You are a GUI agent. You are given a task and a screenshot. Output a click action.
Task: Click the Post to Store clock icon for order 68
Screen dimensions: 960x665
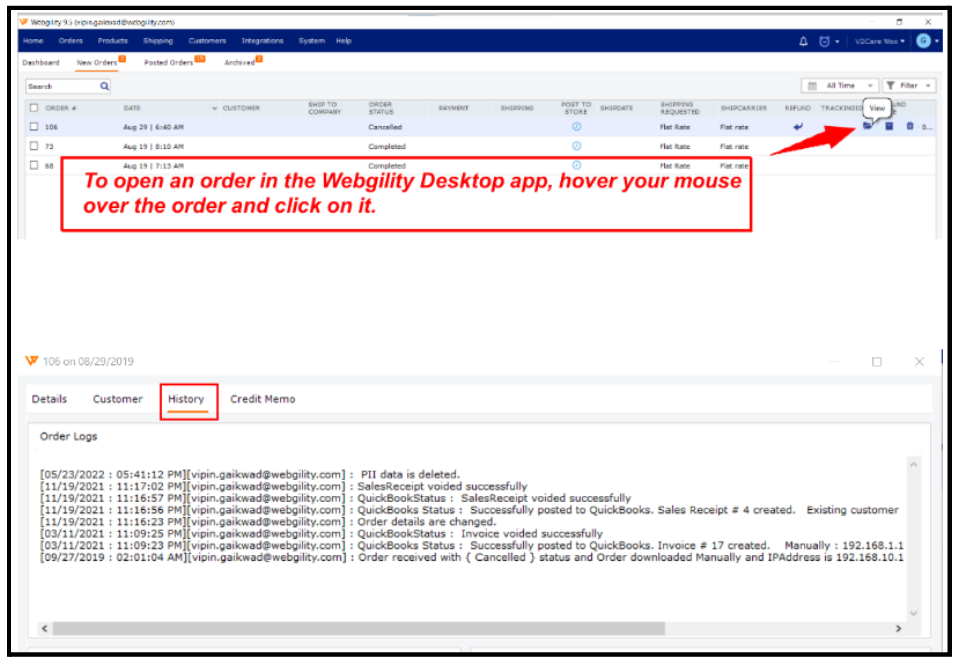point(576,165)
